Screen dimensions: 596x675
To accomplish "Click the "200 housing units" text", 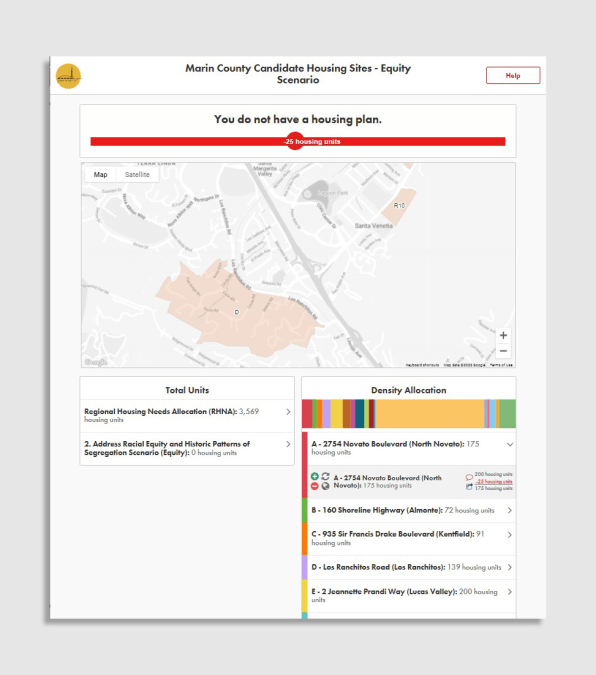I will pos(494,474).
